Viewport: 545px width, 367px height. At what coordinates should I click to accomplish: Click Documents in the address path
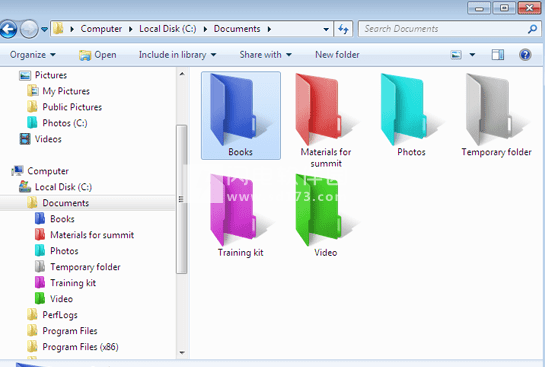click(237, 29)
